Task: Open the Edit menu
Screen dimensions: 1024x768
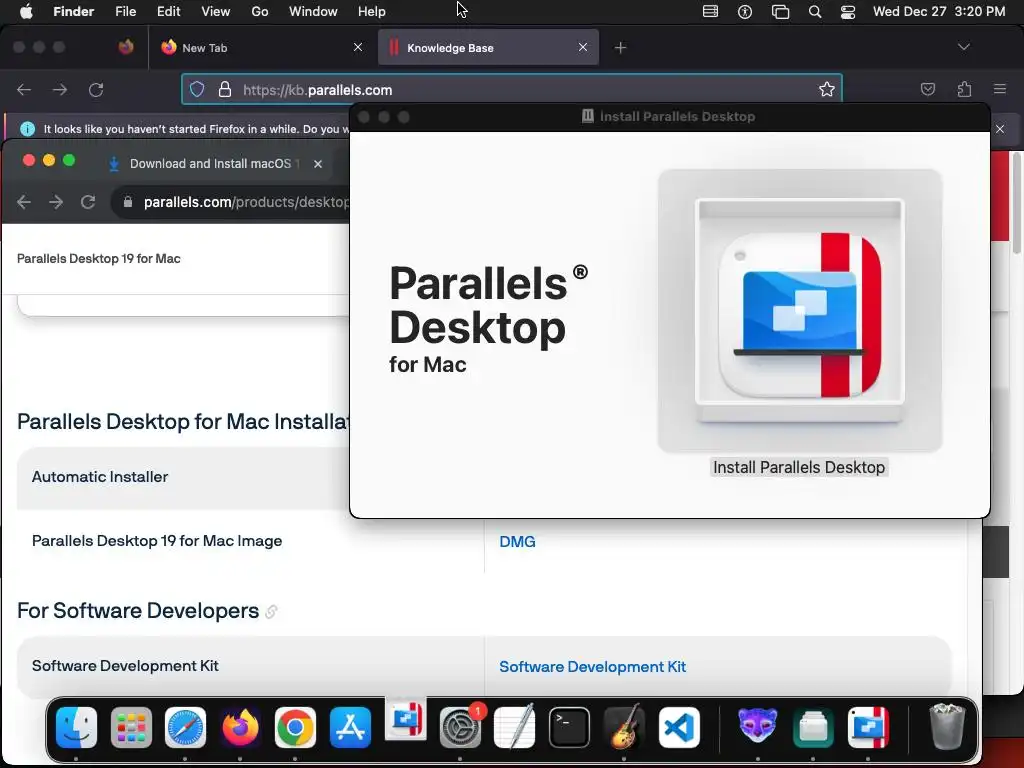Action: click(168, 12)
